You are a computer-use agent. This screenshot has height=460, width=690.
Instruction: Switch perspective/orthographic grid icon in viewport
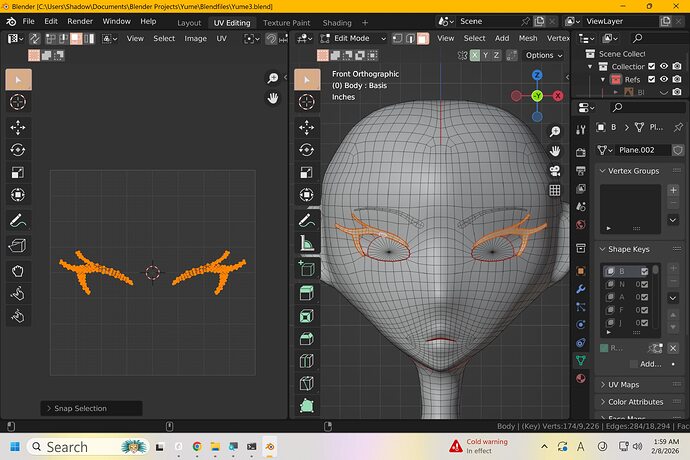(x=555, y=190)
